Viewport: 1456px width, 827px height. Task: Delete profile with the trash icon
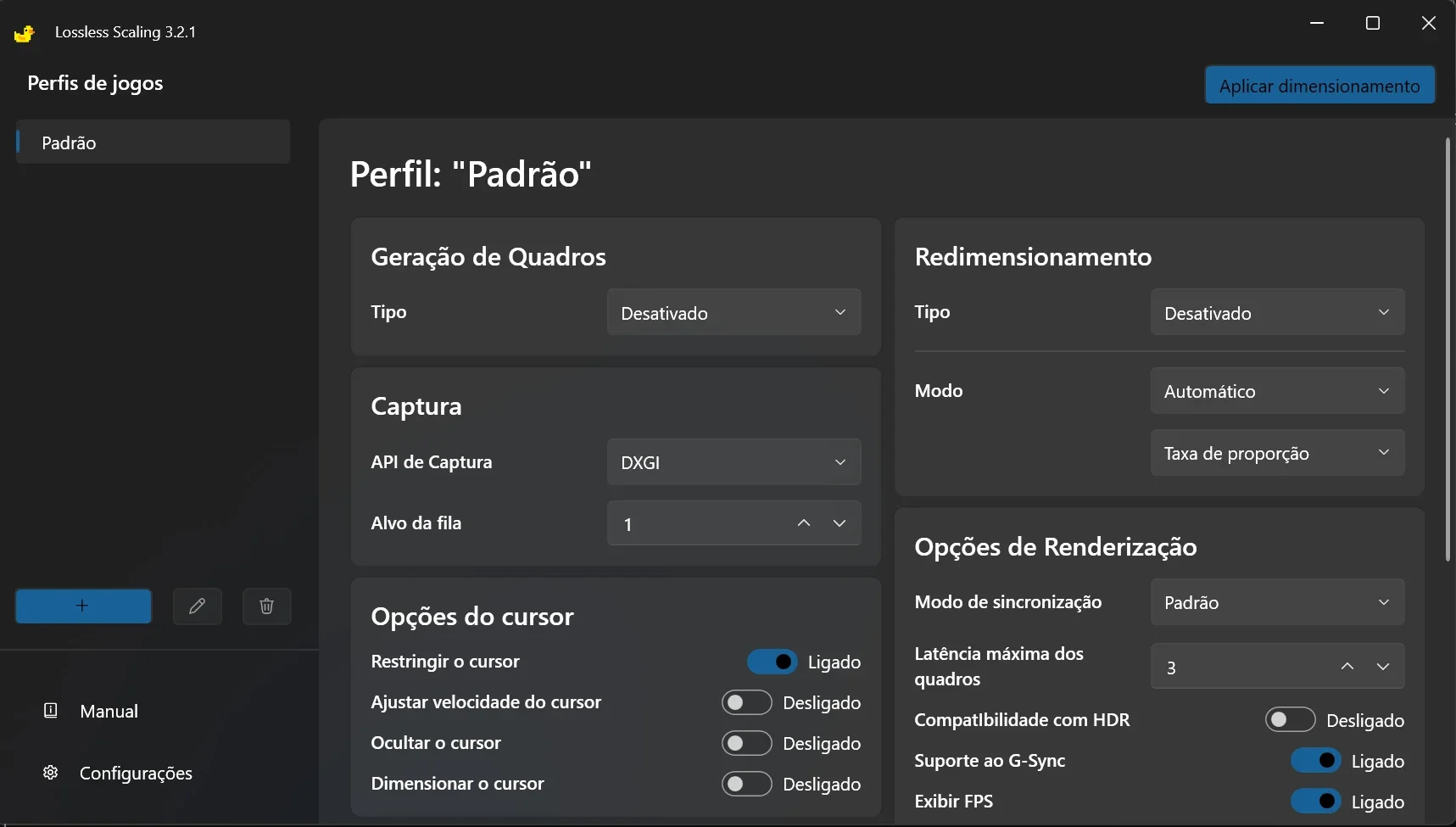(266, 606)
